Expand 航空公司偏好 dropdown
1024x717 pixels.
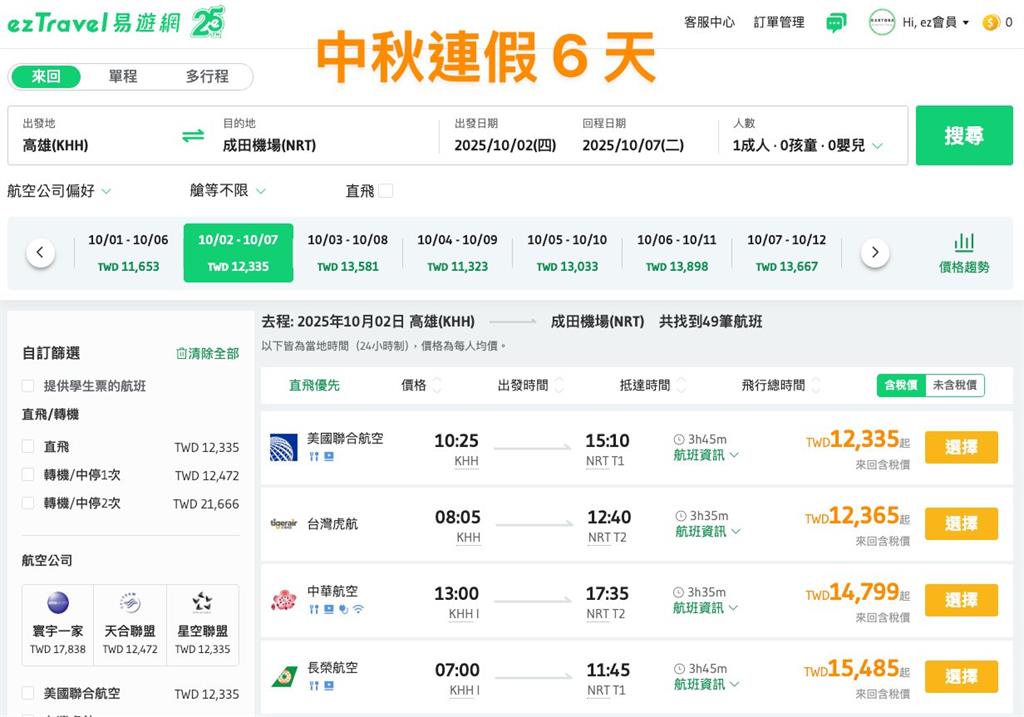[59, 191]
